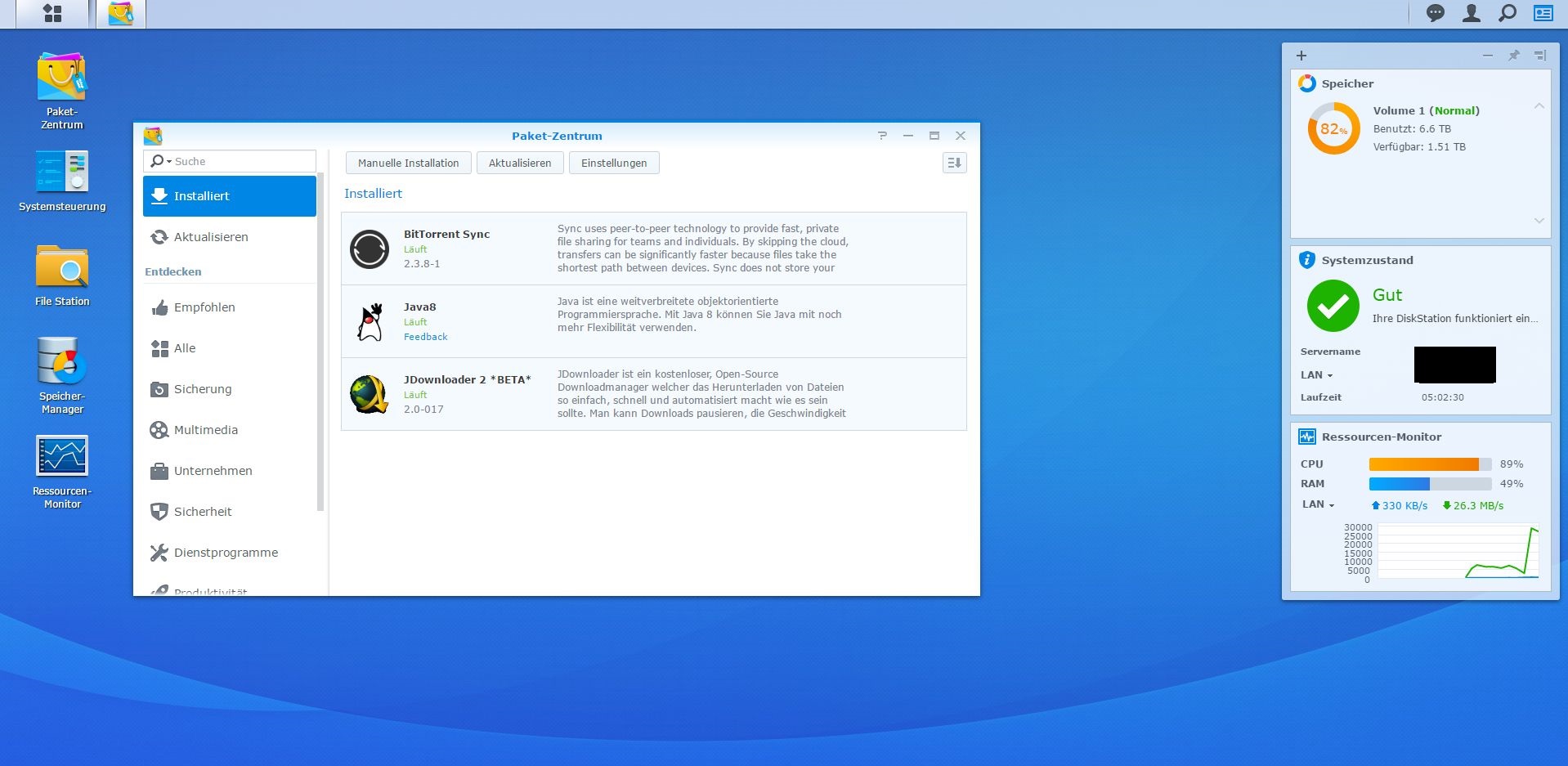Open the Java8 Feedback link
The height and width of the screenshot is (766, 1568).
pos(425,337)
